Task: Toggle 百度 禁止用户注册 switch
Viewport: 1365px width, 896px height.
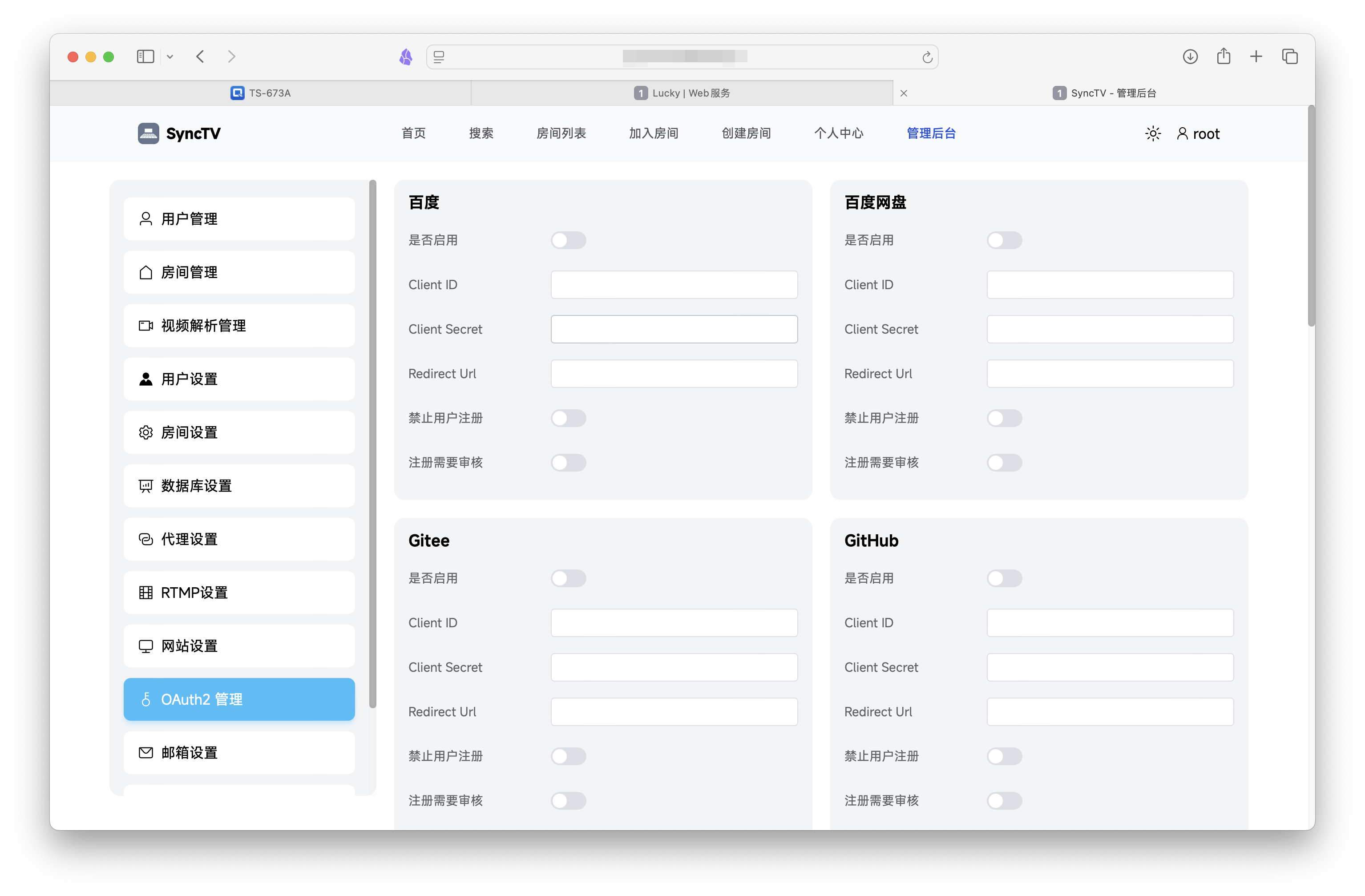Action: click(x=568, y=418)
